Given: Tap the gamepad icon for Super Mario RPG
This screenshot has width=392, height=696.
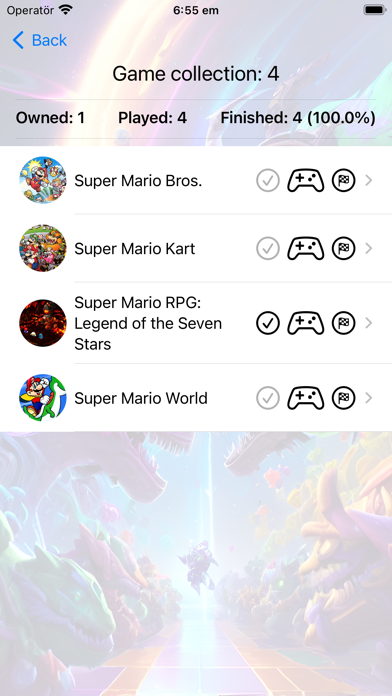Looking at the screenshot, I should tap(305, 323).
